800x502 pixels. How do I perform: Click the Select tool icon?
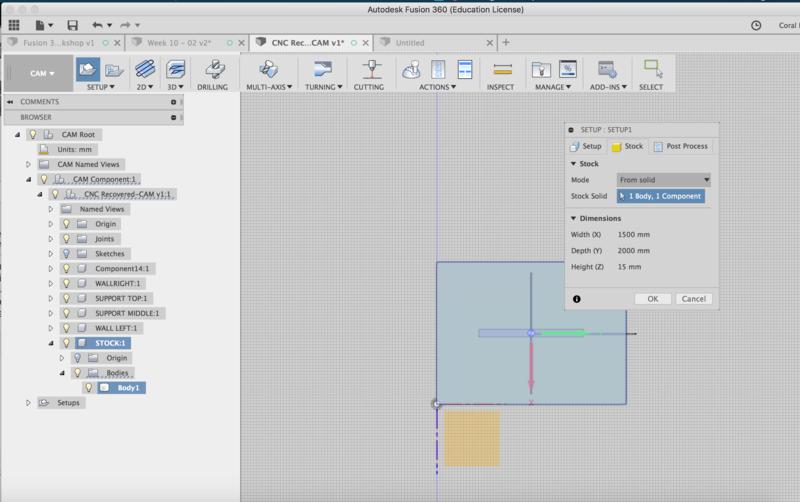point(653,69)
